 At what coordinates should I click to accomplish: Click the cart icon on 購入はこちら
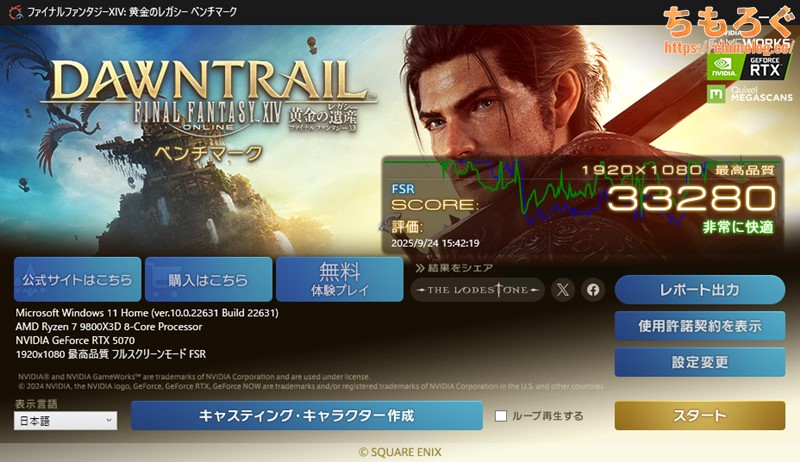coord(159,279)
